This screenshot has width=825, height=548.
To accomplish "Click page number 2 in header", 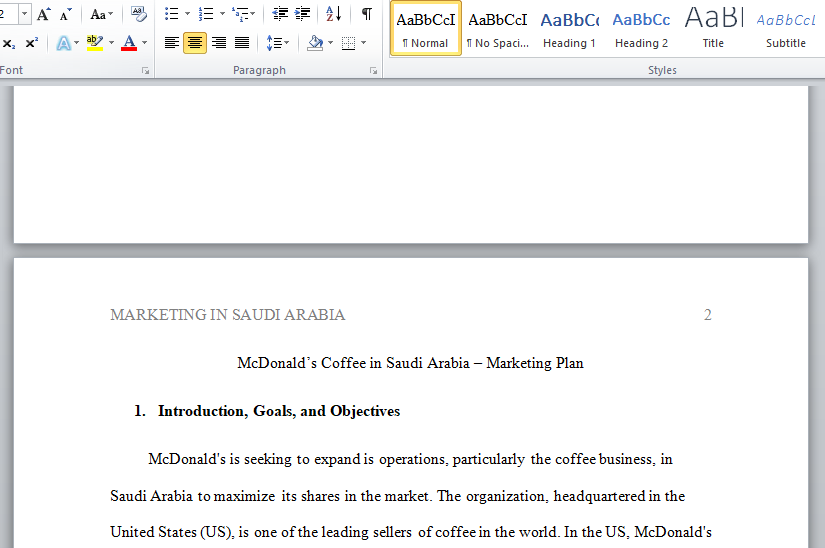I will 708,314.
